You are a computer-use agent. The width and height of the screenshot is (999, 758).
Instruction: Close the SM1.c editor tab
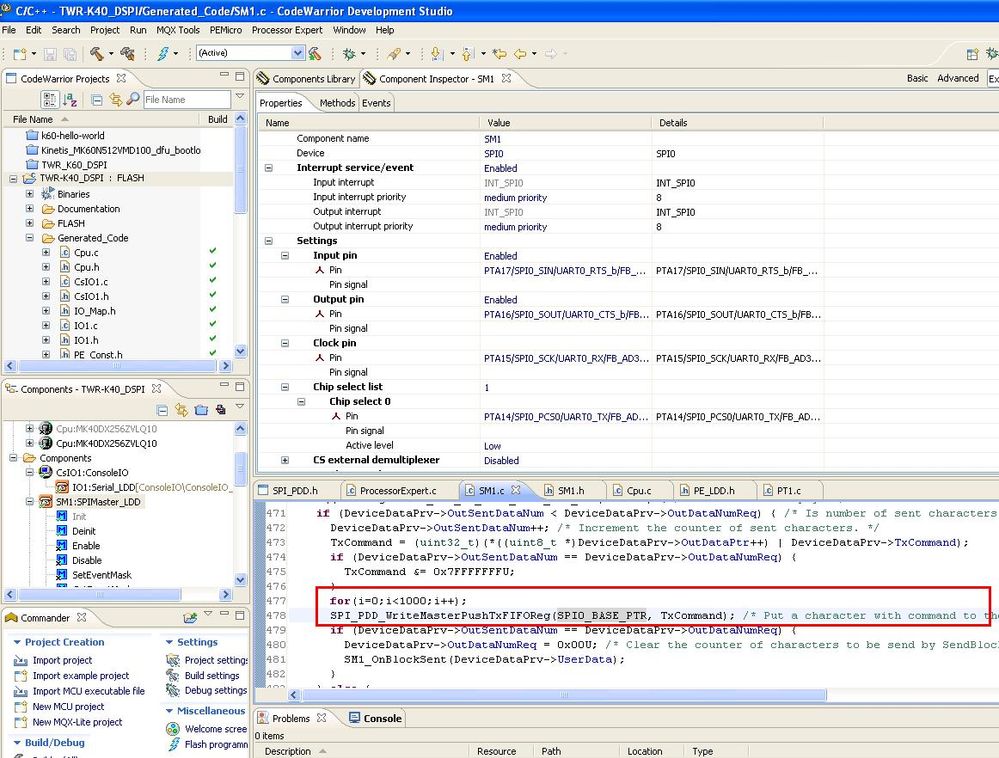click(515, 490)
